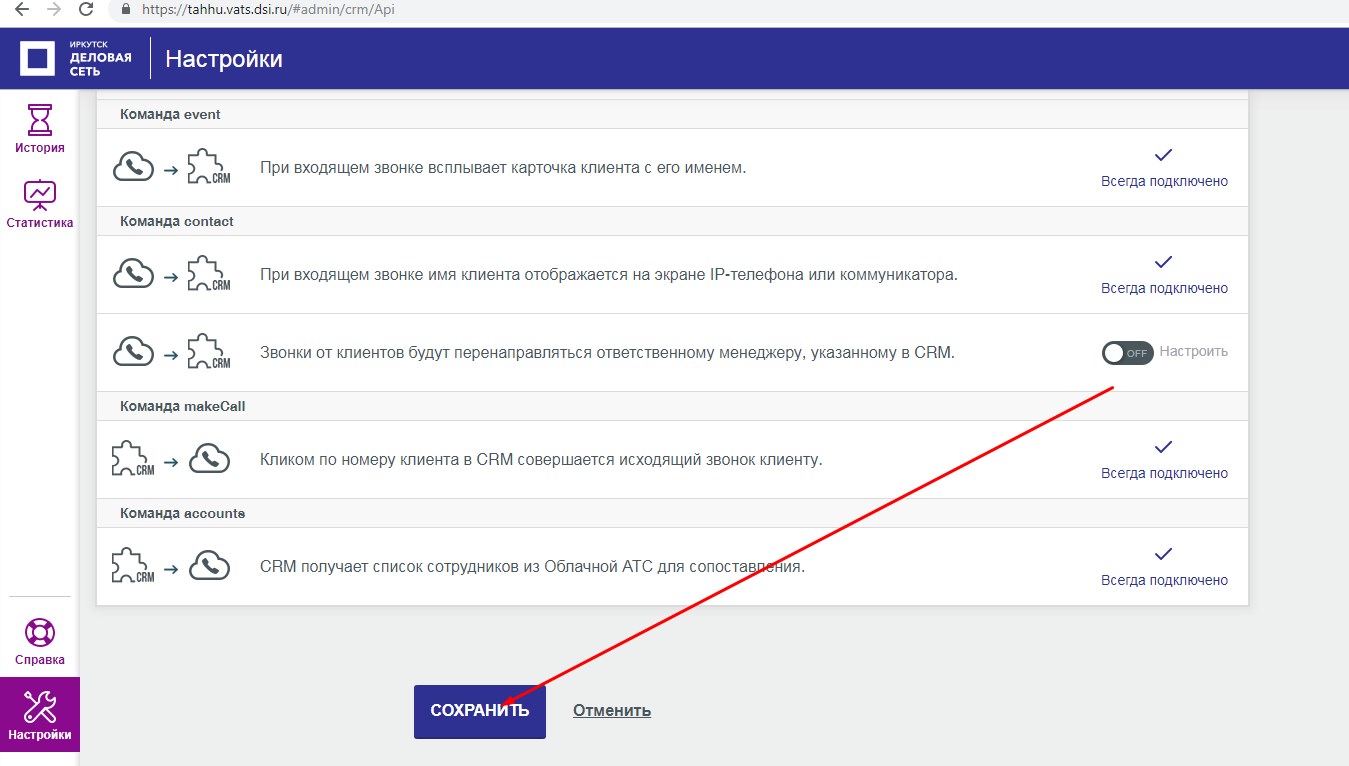Image resolution: width=1349 pixels, height=766 pixels.
Task: Click Всегда подключено in the makeCall row
Action: [x=1164, y=474]
